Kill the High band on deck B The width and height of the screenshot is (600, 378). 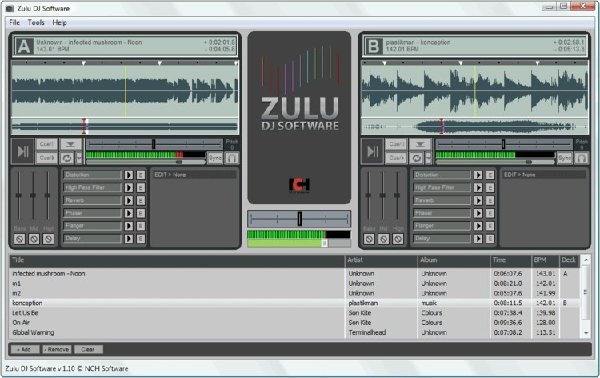[x=398, y=239]
